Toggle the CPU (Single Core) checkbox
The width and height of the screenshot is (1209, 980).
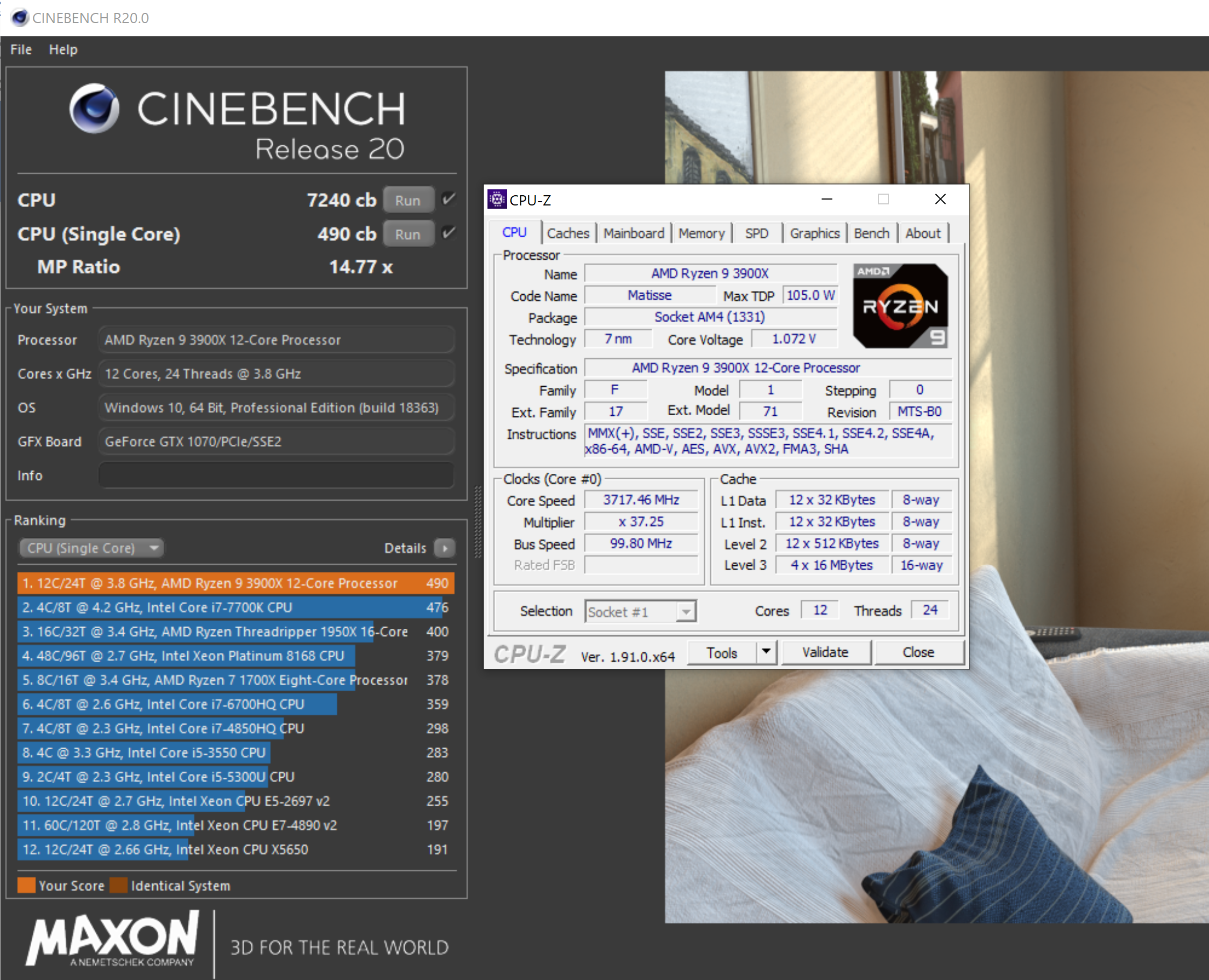pyautogui.click(x=448, y=233)
